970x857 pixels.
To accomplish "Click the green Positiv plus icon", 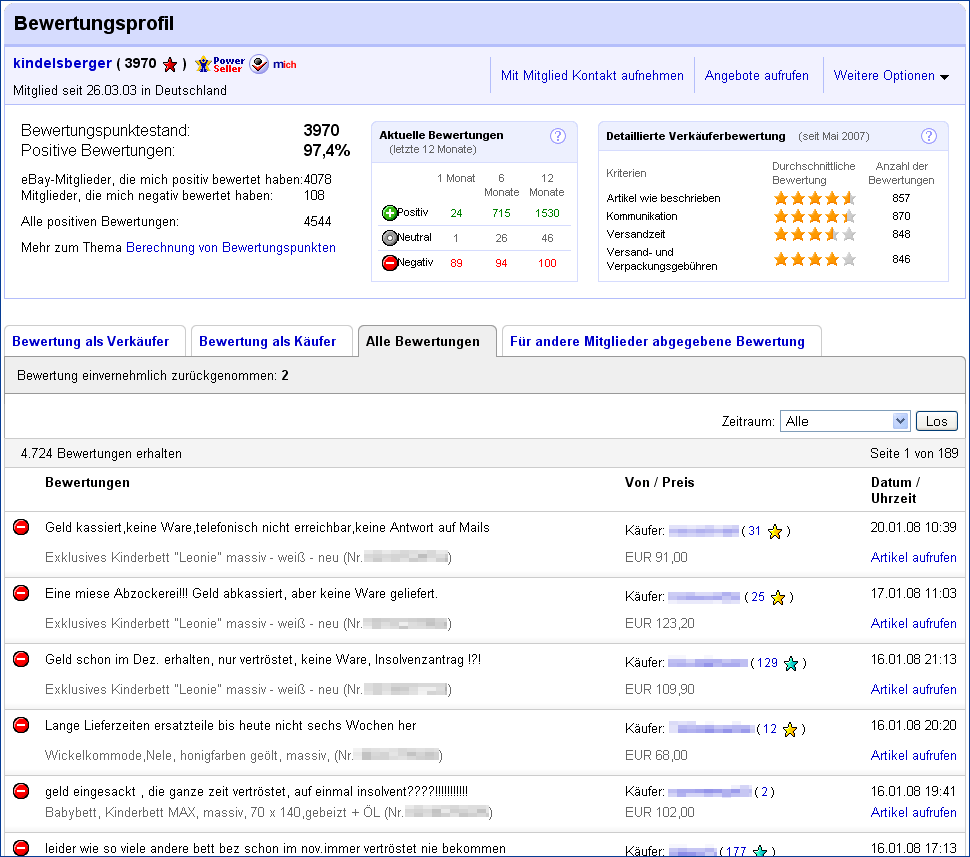I will click(x=390, y=213).
